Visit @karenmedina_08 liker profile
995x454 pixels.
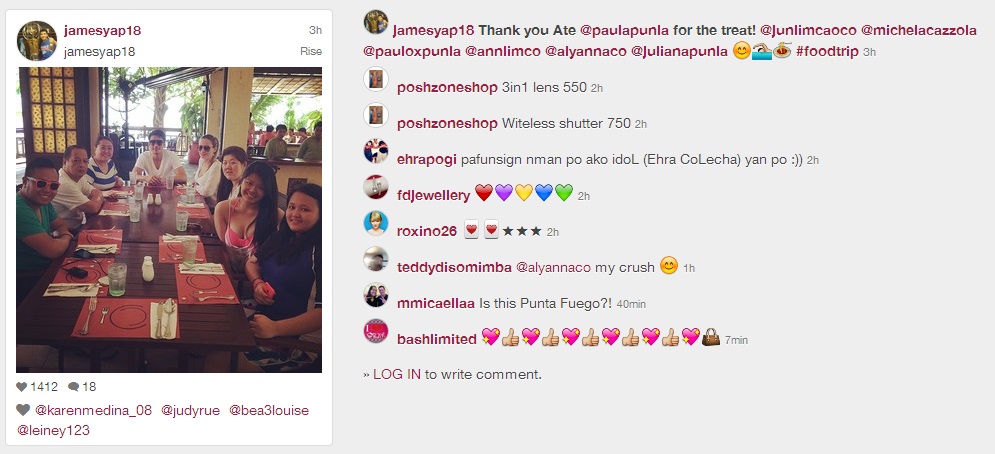93,410
